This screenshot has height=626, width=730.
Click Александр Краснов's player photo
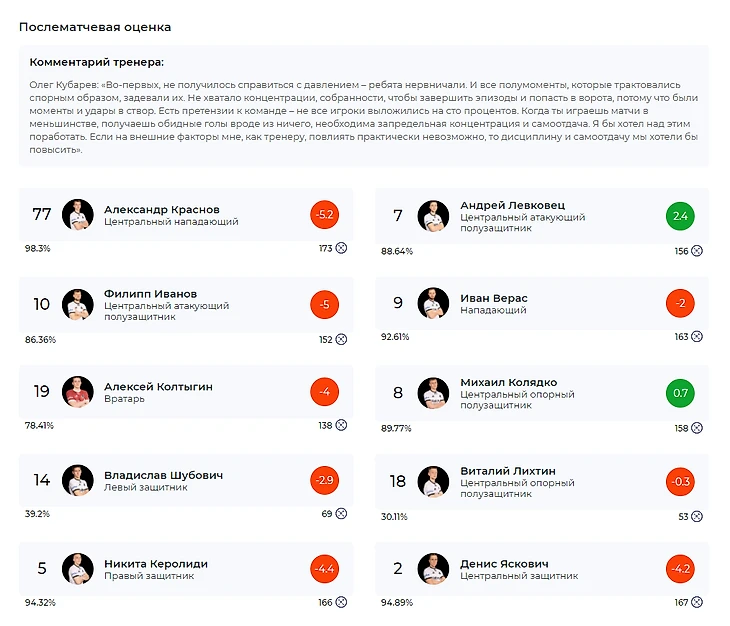(x=78, y=215)
